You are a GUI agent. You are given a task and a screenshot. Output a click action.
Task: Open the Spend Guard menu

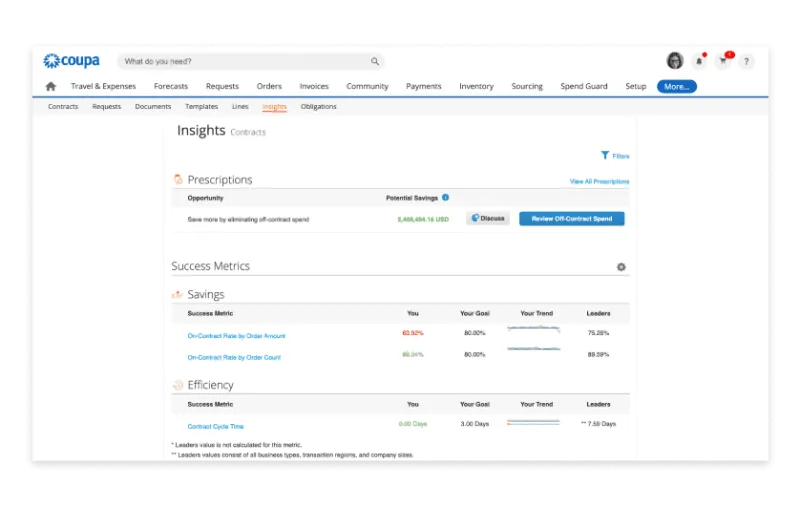584,86
